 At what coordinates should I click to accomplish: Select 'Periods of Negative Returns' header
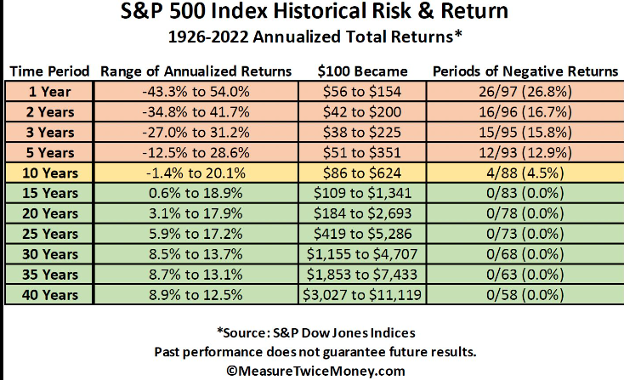tap(525, 71)
